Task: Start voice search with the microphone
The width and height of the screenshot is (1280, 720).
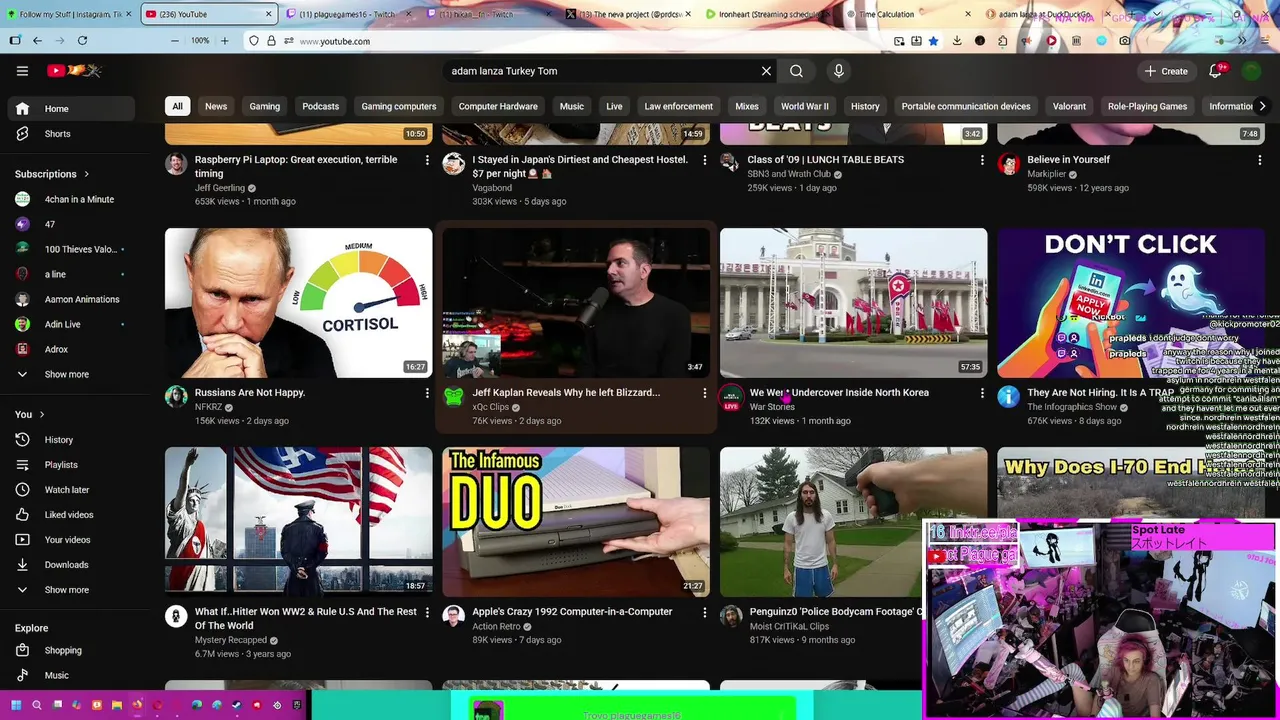Action: click(839, 71)
